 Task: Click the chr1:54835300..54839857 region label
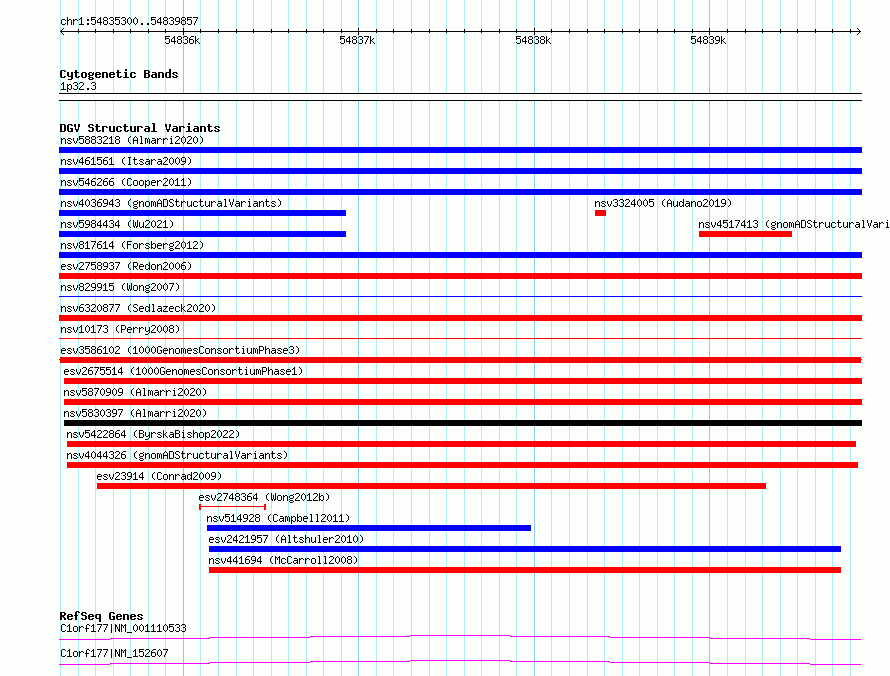coord(129,21)
